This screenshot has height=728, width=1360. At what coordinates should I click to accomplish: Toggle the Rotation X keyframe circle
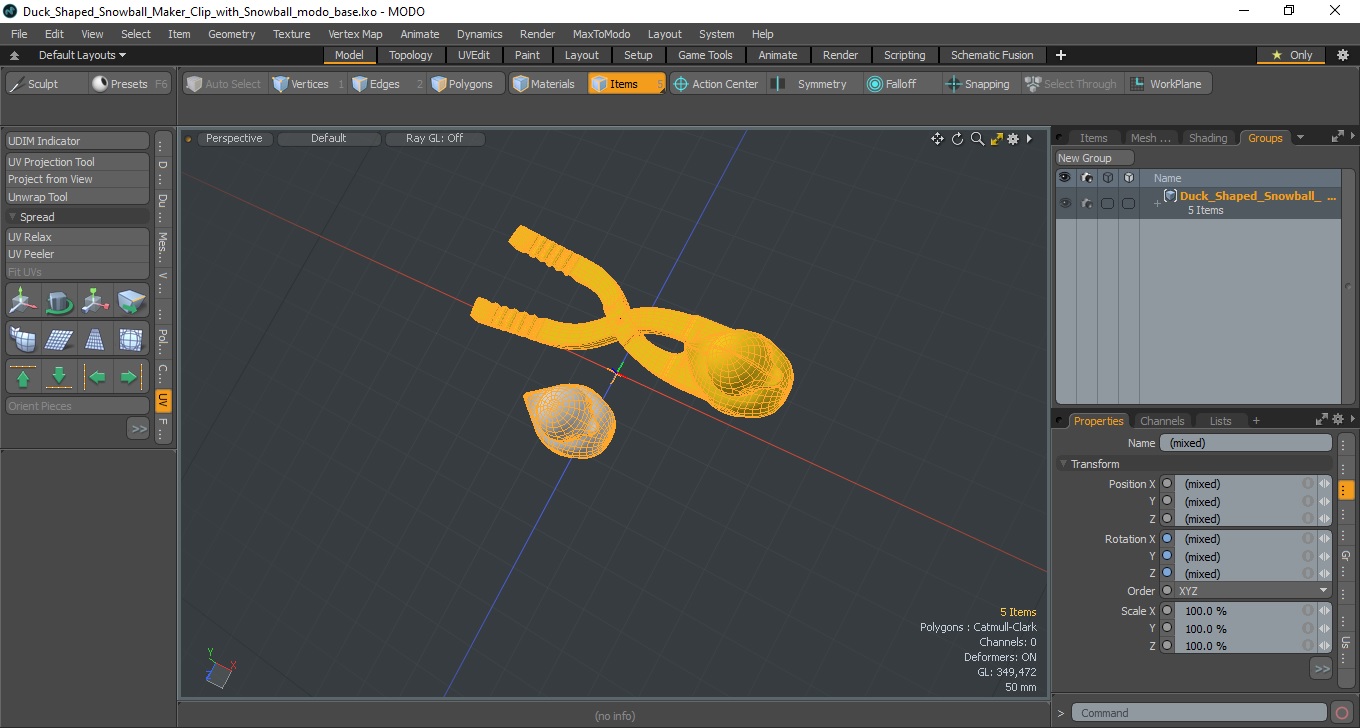(x=1166, y=539)
